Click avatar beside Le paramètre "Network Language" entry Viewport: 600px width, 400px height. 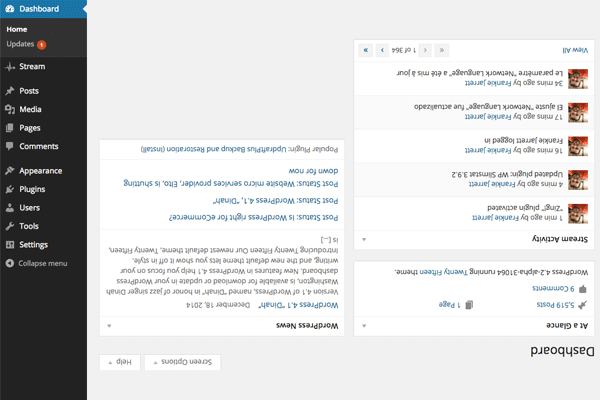click(x=578, y=79)
